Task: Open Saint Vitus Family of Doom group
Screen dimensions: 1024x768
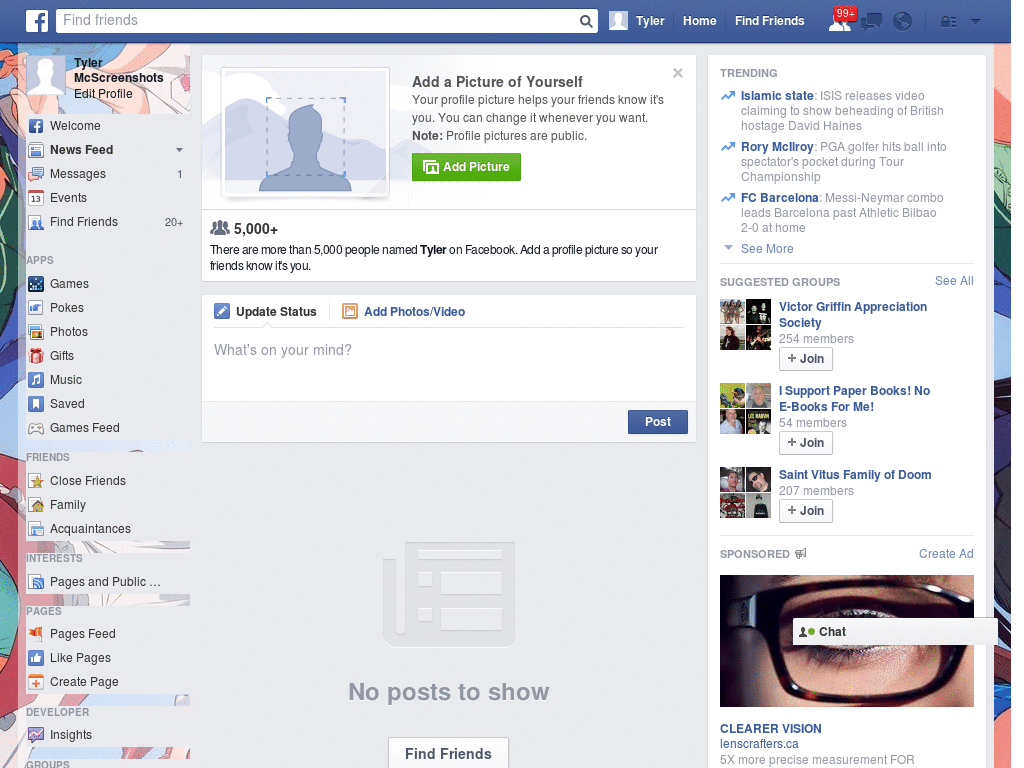Action: [855, 475]
